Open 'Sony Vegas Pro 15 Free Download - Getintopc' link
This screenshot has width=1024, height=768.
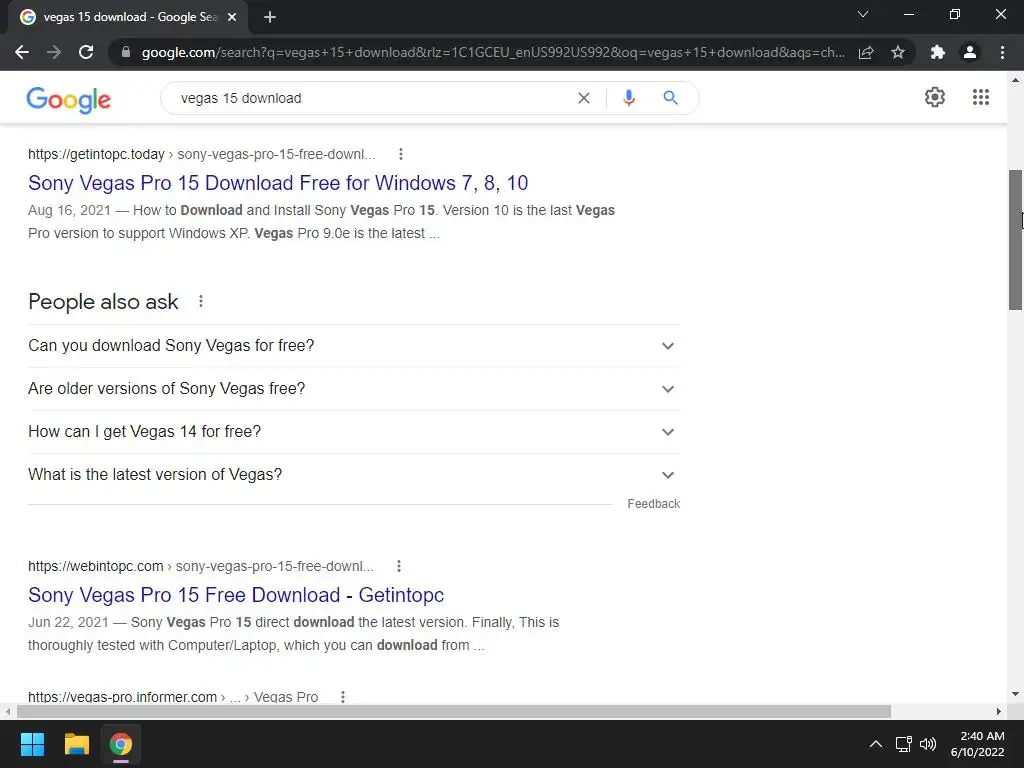[236, 595]
